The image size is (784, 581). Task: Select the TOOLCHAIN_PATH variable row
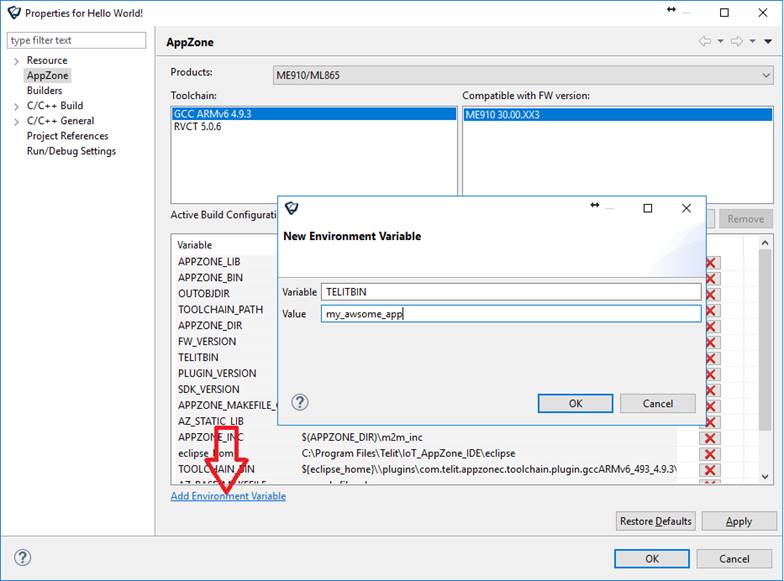point(220,310)
